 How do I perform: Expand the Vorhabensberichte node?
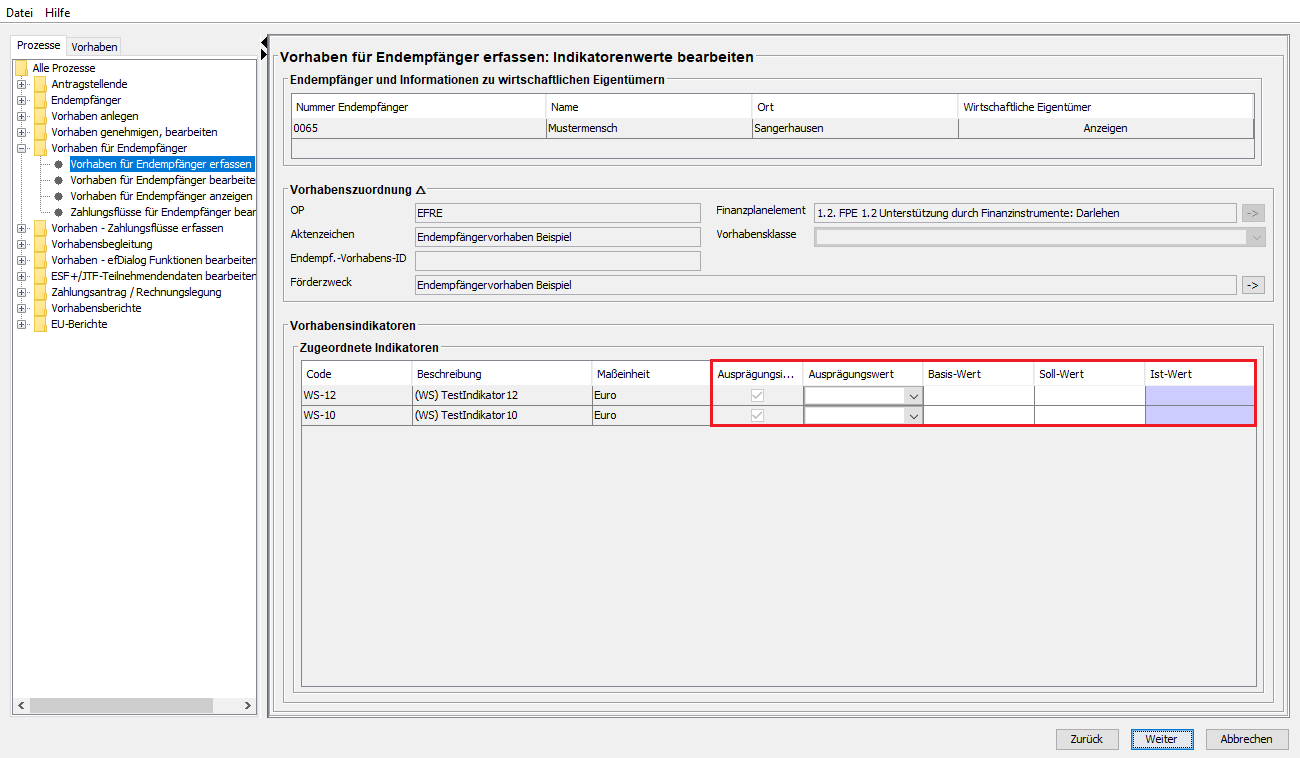coord(21,308)
